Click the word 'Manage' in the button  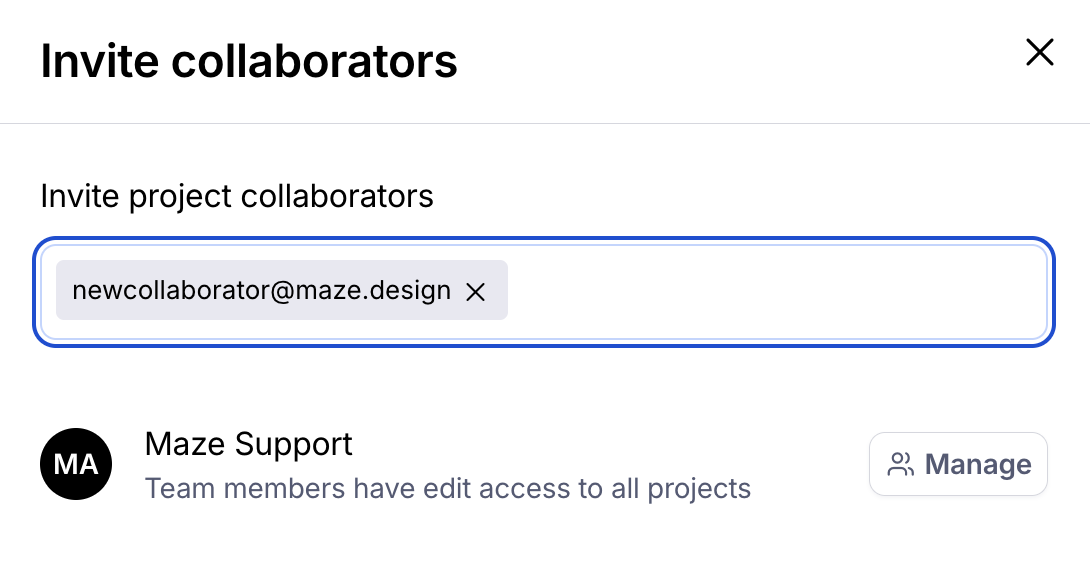(978, 464)
